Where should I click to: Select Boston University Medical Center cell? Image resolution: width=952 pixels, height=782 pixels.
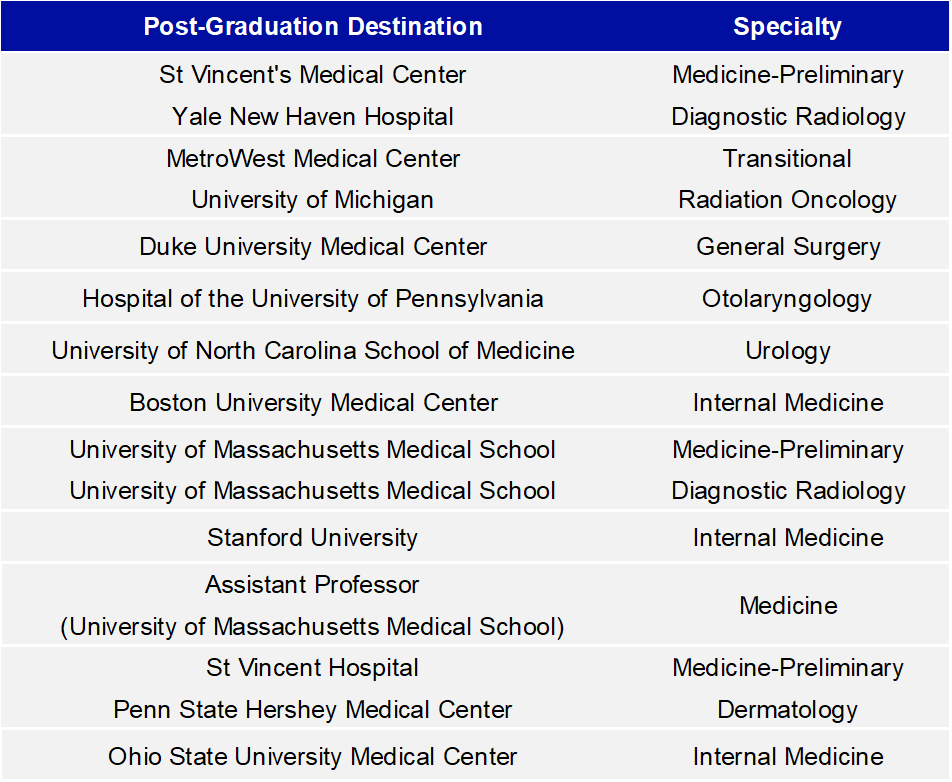tap(313, 403)
